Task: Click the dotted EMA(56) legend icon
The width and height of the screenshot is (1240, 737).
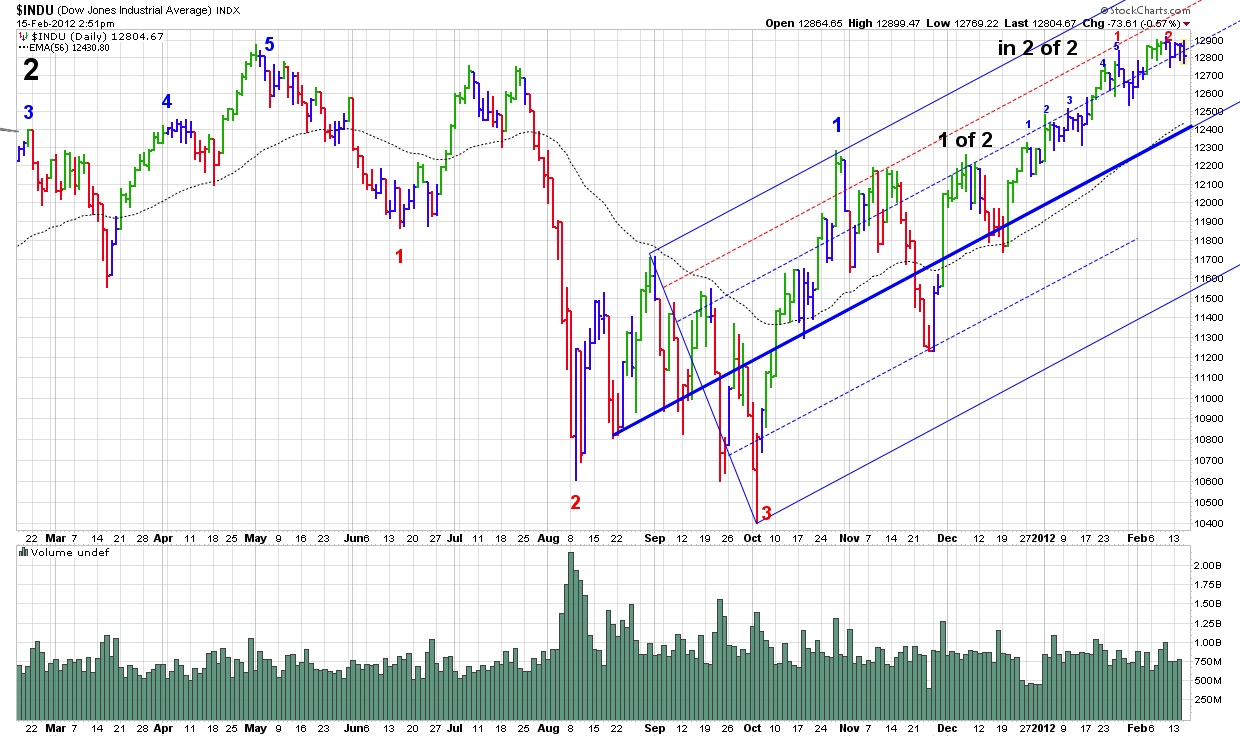Action: 23,47
